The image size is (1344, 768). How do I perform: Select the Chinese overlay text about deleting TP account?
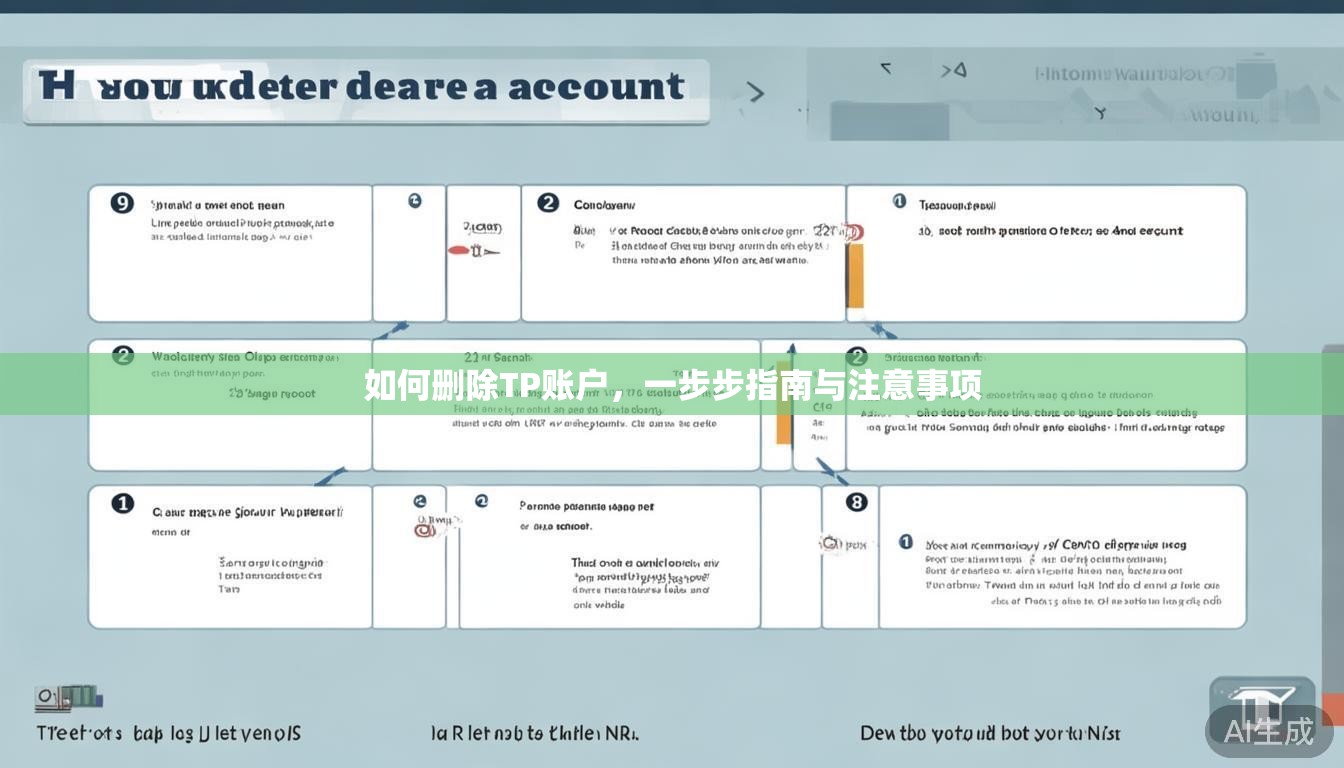(x=672, y=383)
